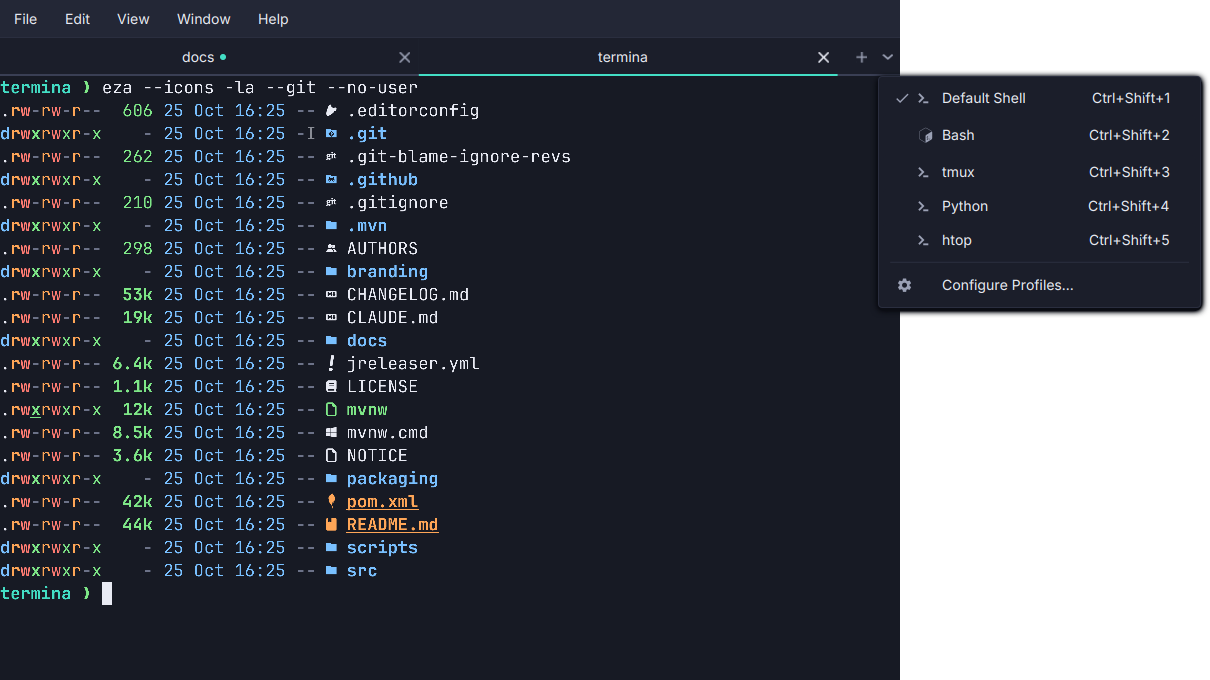Image resolution: width=1210 pixels, height=680 pixels.
Task: Click the packaging folder icon
Action: click(x=332, y=478)
